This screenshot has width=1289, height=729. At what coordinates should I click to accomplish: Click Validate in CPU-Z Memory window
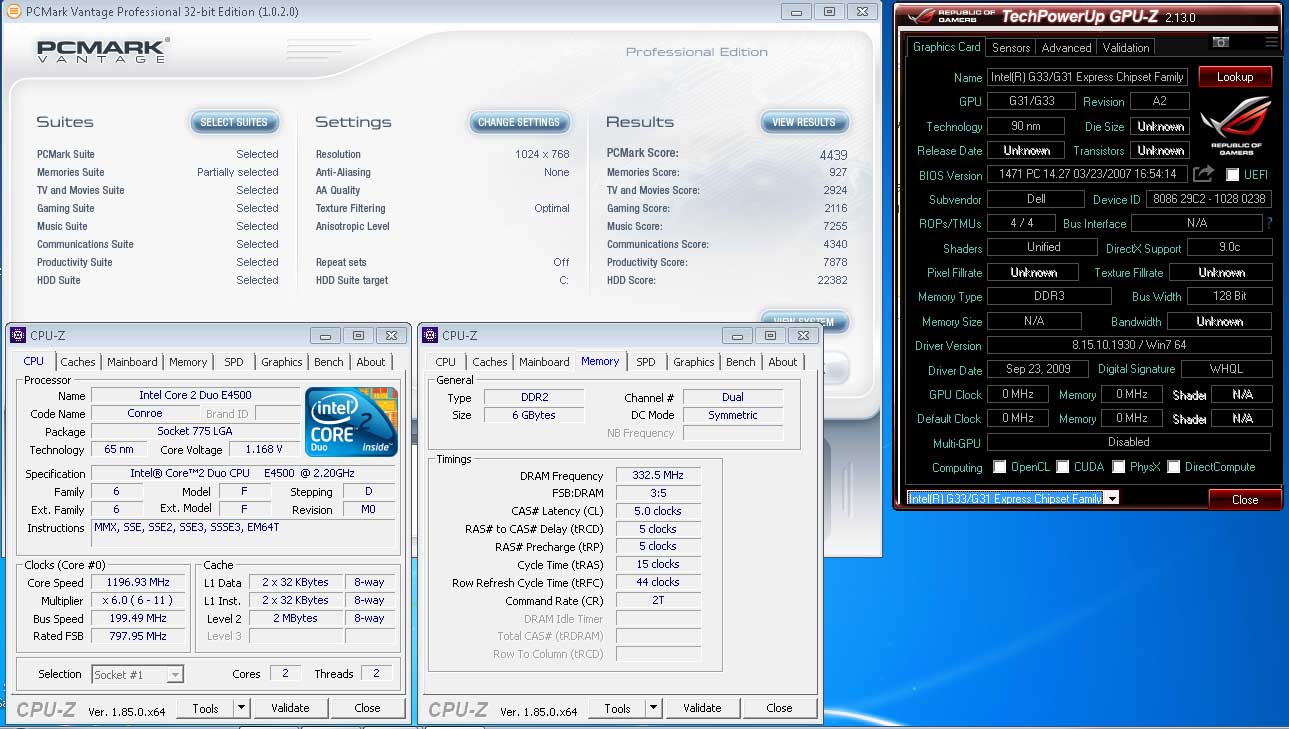(702, 708)
